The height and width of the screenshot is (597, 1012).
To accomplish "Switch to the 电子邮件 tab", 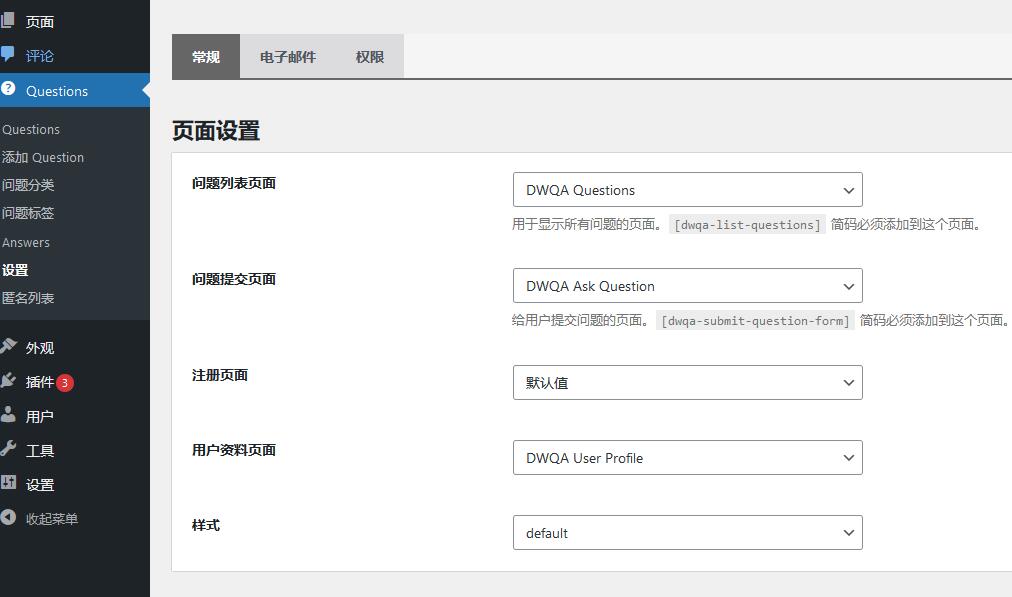I will (x=288, y=57).
